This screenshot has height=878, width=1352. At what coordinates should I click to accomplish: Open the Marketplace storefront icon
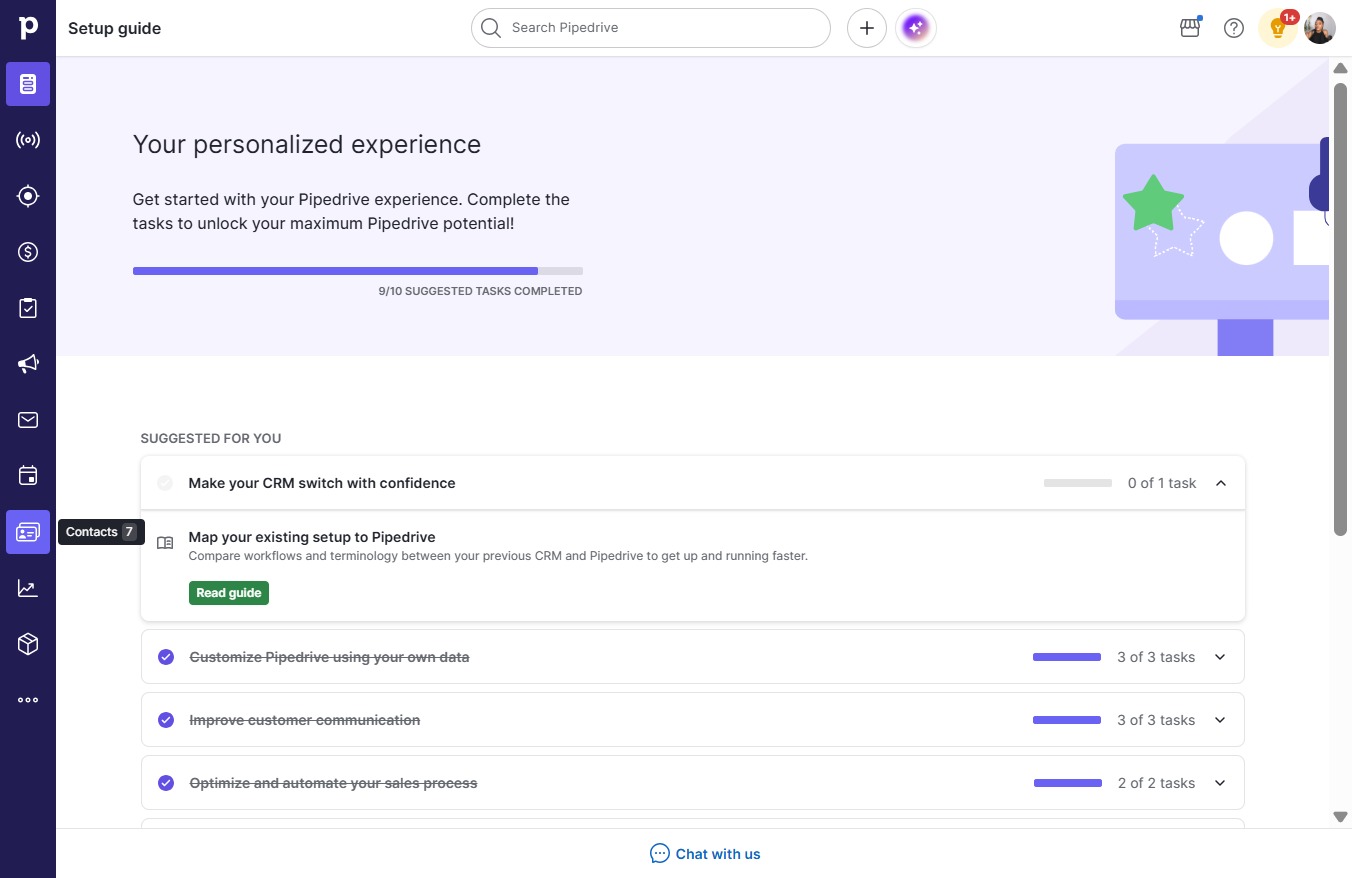[1190, 28]
